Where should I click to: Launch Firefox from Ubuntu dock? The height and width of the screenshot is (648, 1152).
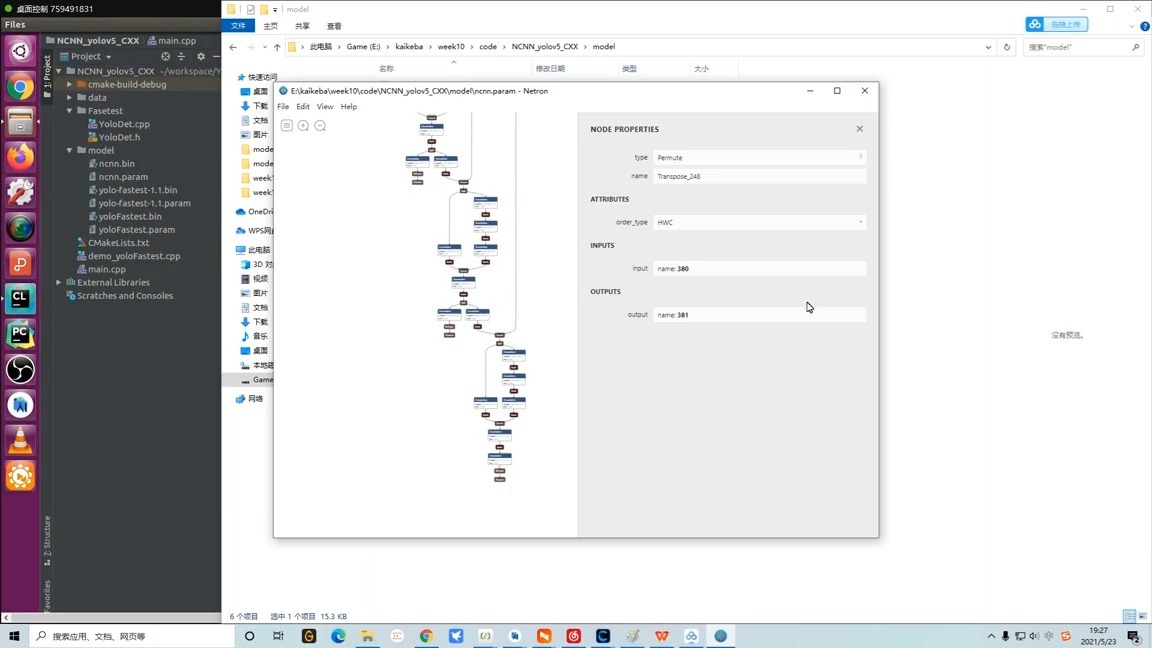pos(20,157)
